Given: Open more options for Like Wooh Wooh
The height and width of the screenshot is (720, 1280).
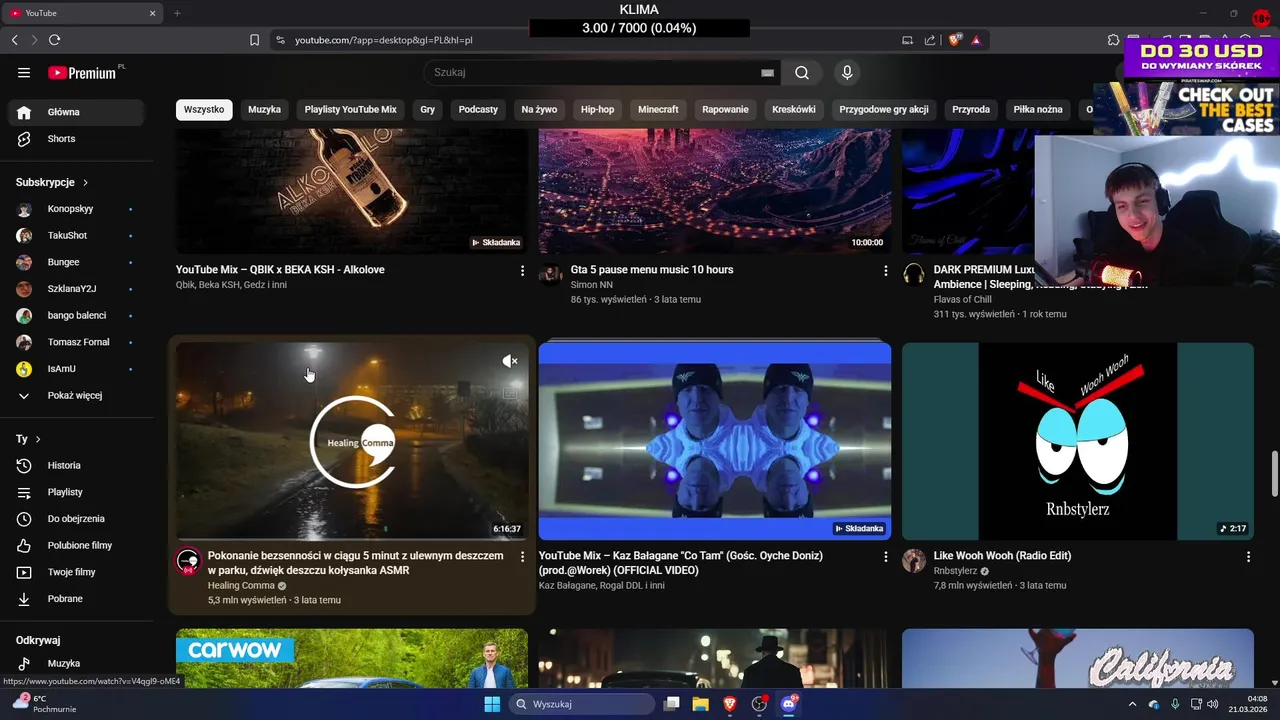Looking at the screenshot, I should (1248, 557).
